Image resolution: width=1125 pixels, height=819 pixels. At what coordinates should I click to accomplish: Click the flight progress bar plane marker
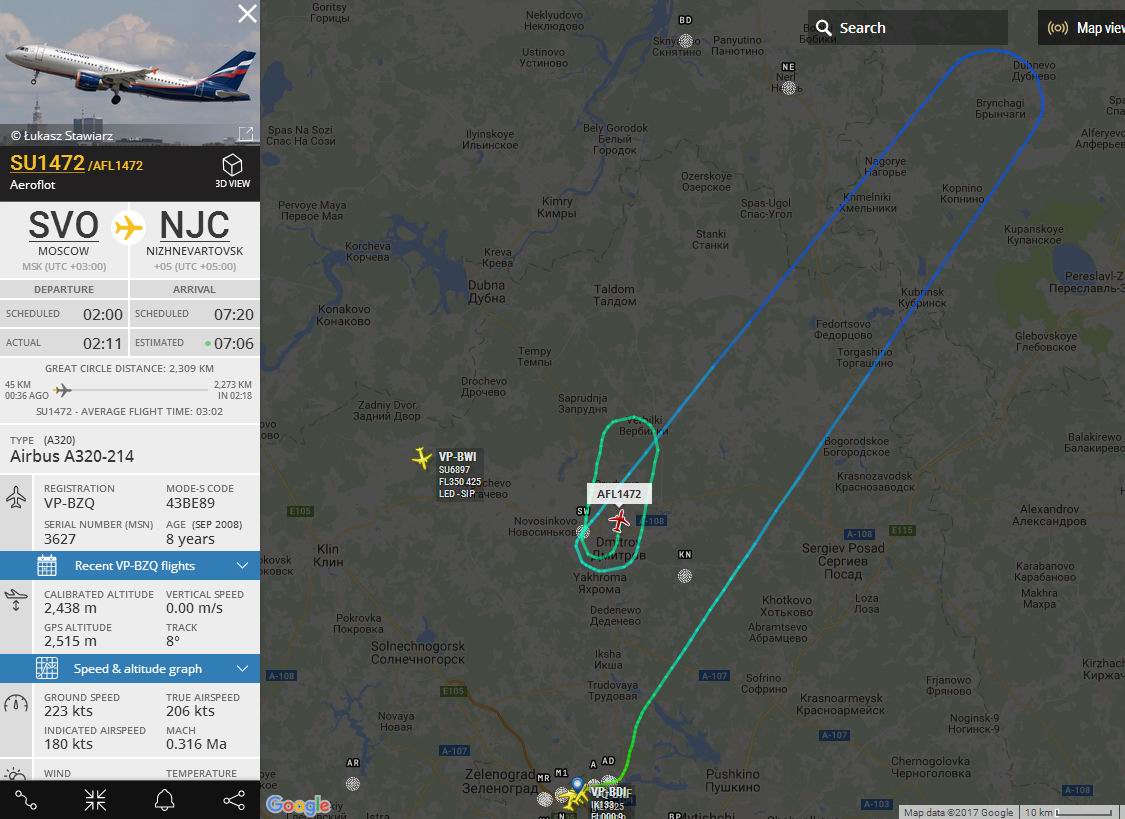coord(63,390)
